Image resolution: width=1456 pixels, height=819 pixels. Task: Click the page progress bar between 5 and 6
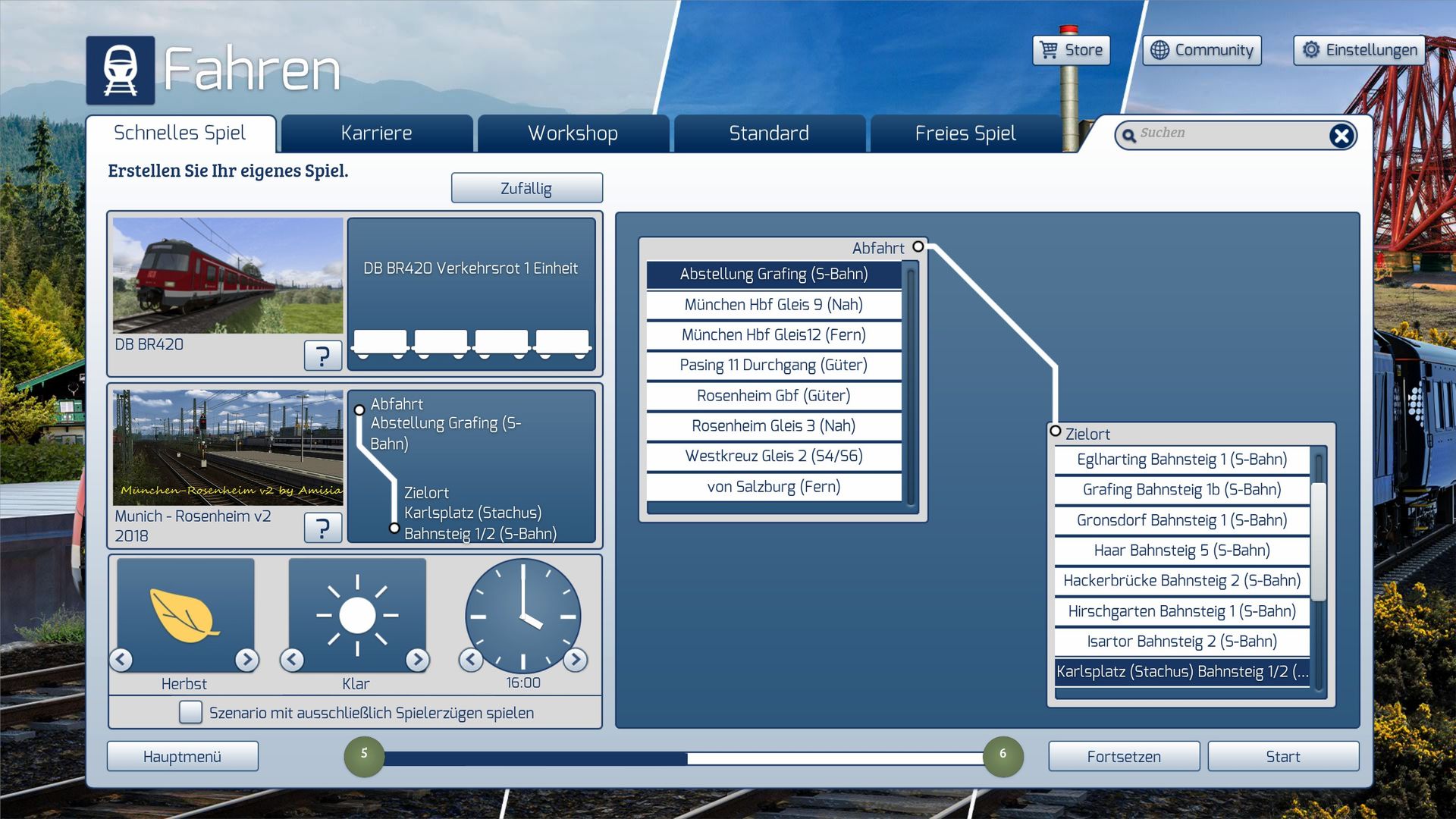[x=682, y=758]
